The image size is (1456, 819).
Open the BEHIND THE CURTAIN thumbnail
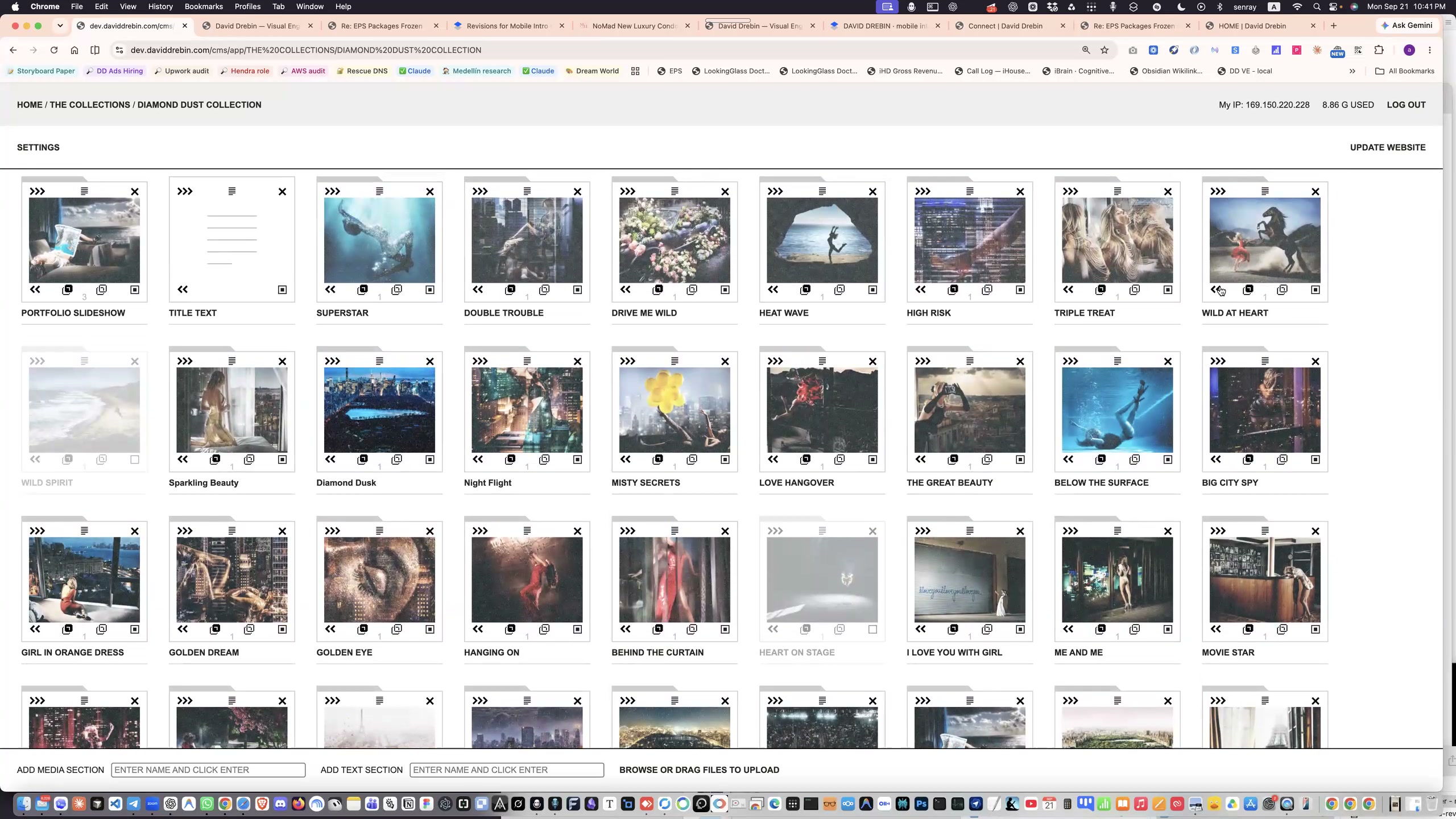click(675, 580)
